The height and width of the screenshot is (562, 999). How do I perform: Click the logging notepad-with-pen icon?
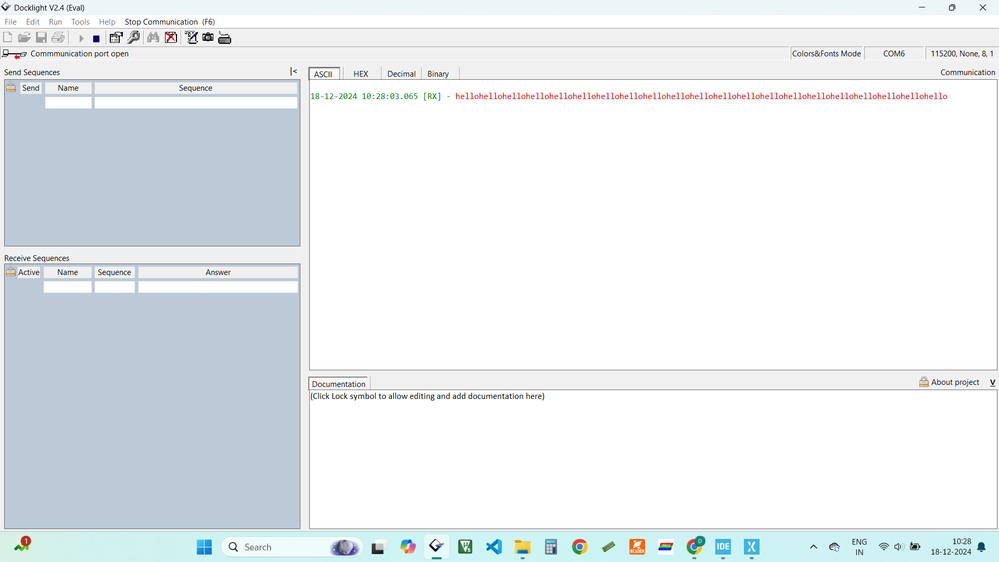point(191,38)
